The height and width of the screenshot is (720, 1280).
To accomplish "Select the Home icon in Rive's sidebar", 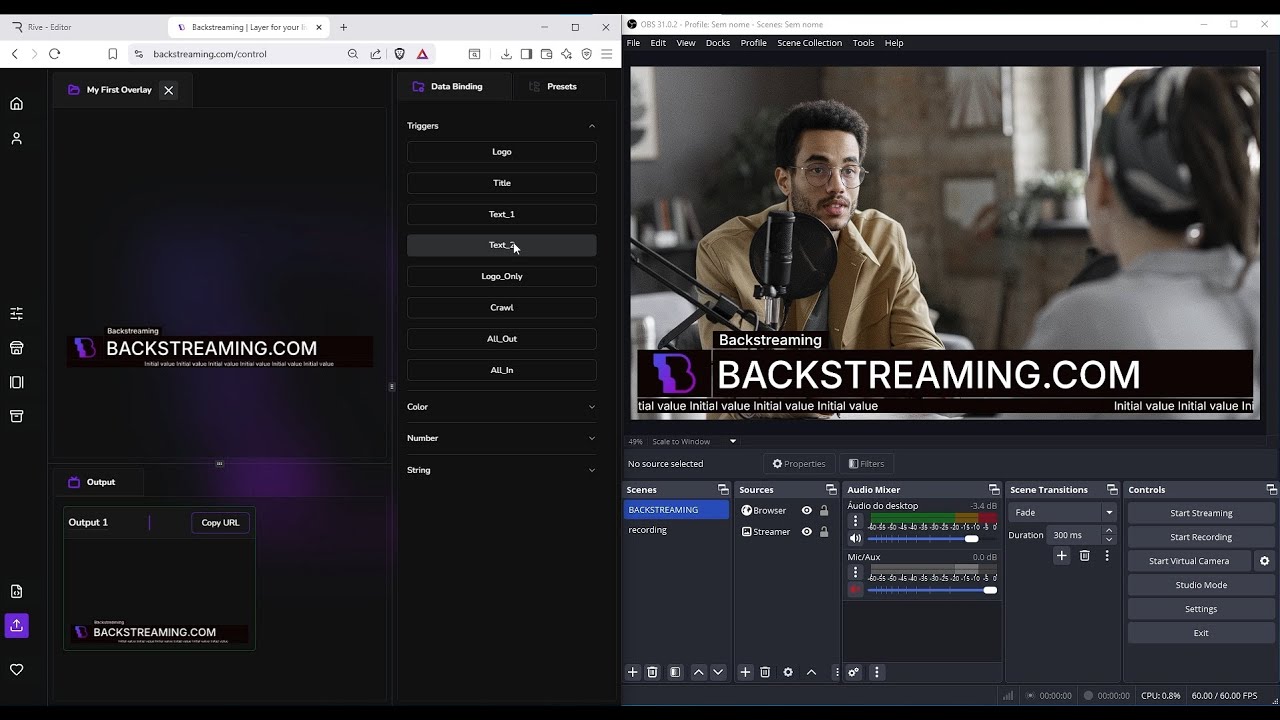I will tap(16, 102).
